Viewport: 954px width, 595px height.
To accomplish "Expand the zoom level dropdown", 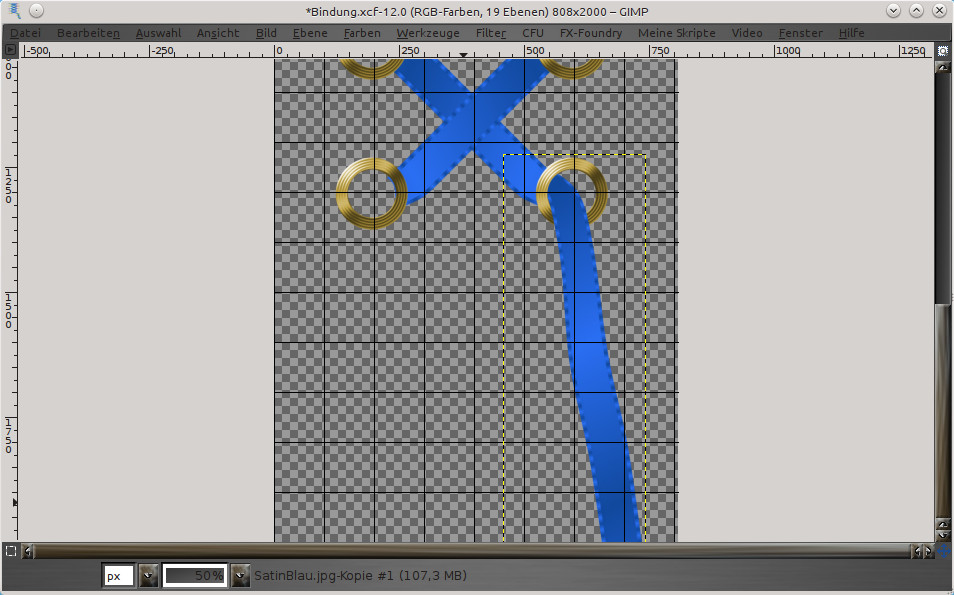I will tap(240, 576).
